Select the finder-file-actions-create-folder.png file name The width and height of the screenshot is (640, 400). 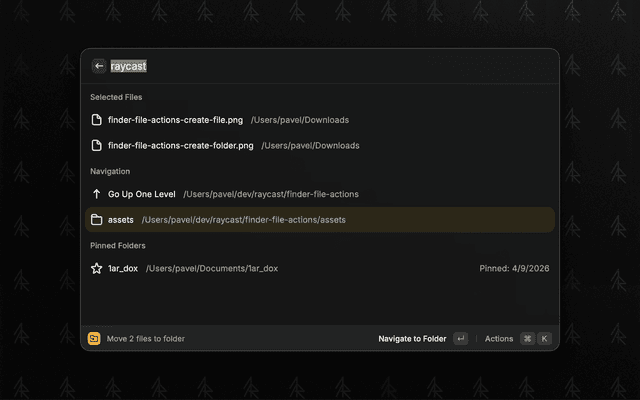pos(180,145)
